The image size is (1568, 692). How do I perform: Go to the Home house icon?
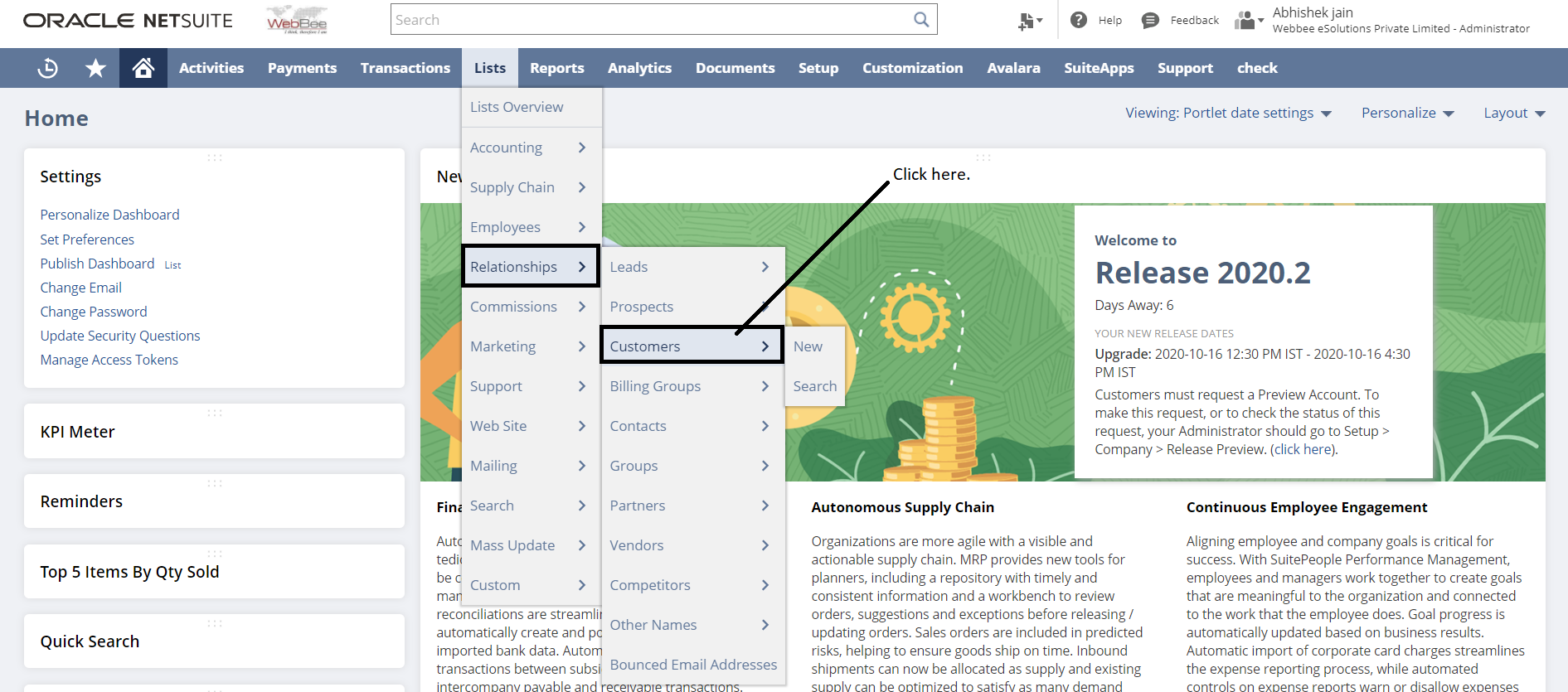point(143,68)
